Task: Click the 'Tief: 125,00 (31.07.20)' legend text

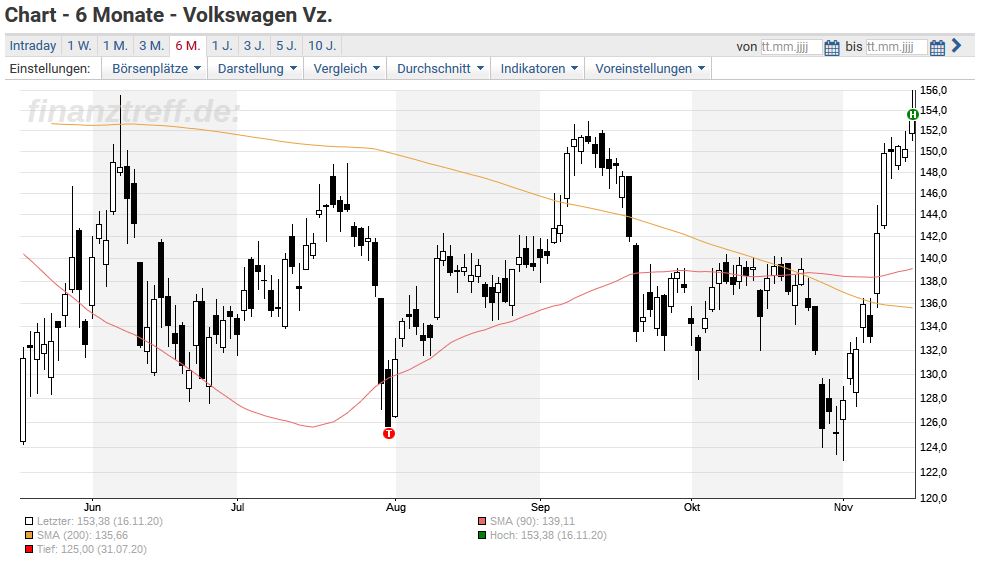Action: (x=92, y=550)
